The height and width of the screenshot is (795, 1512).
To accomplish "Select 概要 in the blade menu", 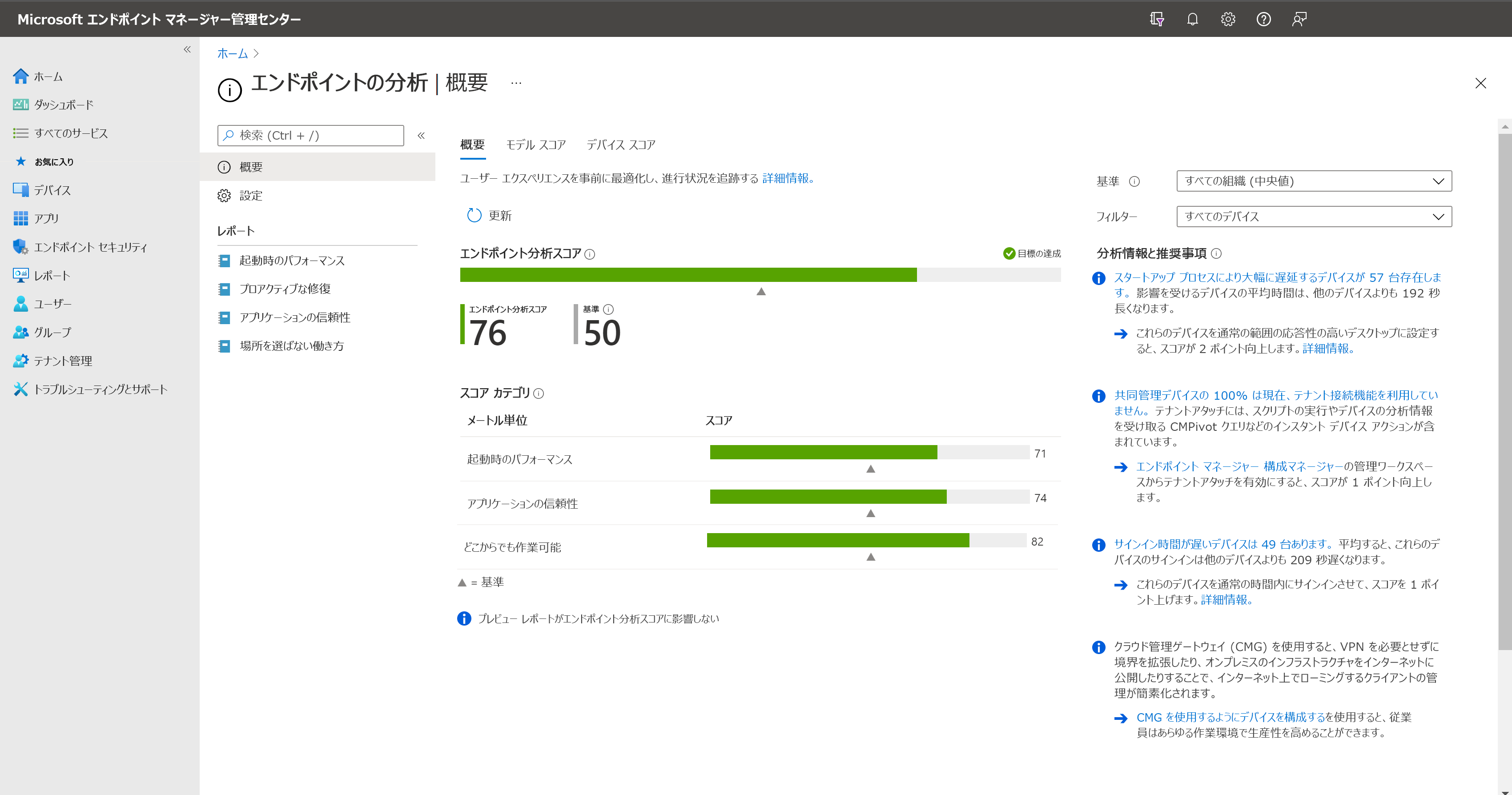I will click(x=318, y=167).
